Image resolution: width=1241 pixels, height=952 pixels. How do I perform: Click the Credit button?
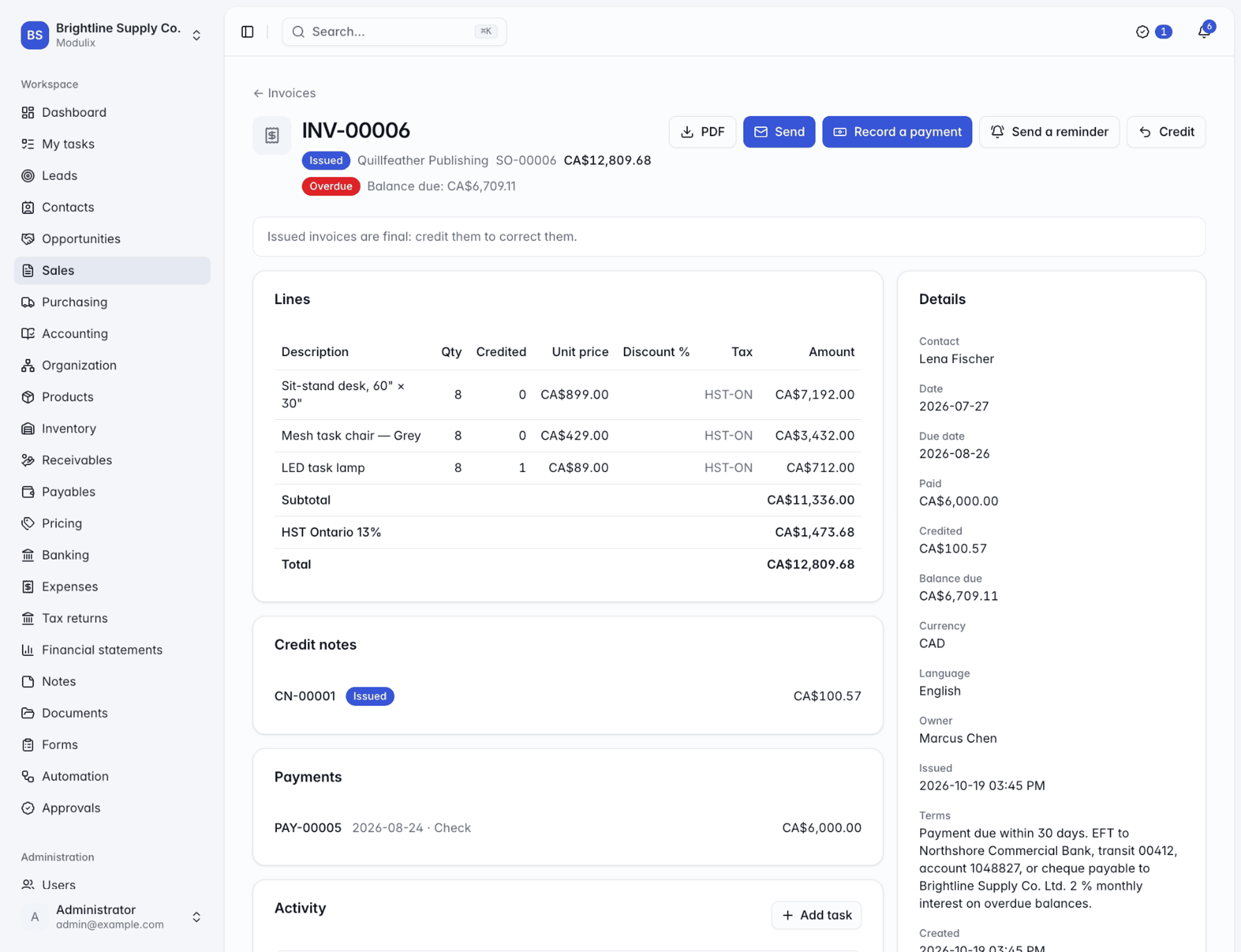1166,132
